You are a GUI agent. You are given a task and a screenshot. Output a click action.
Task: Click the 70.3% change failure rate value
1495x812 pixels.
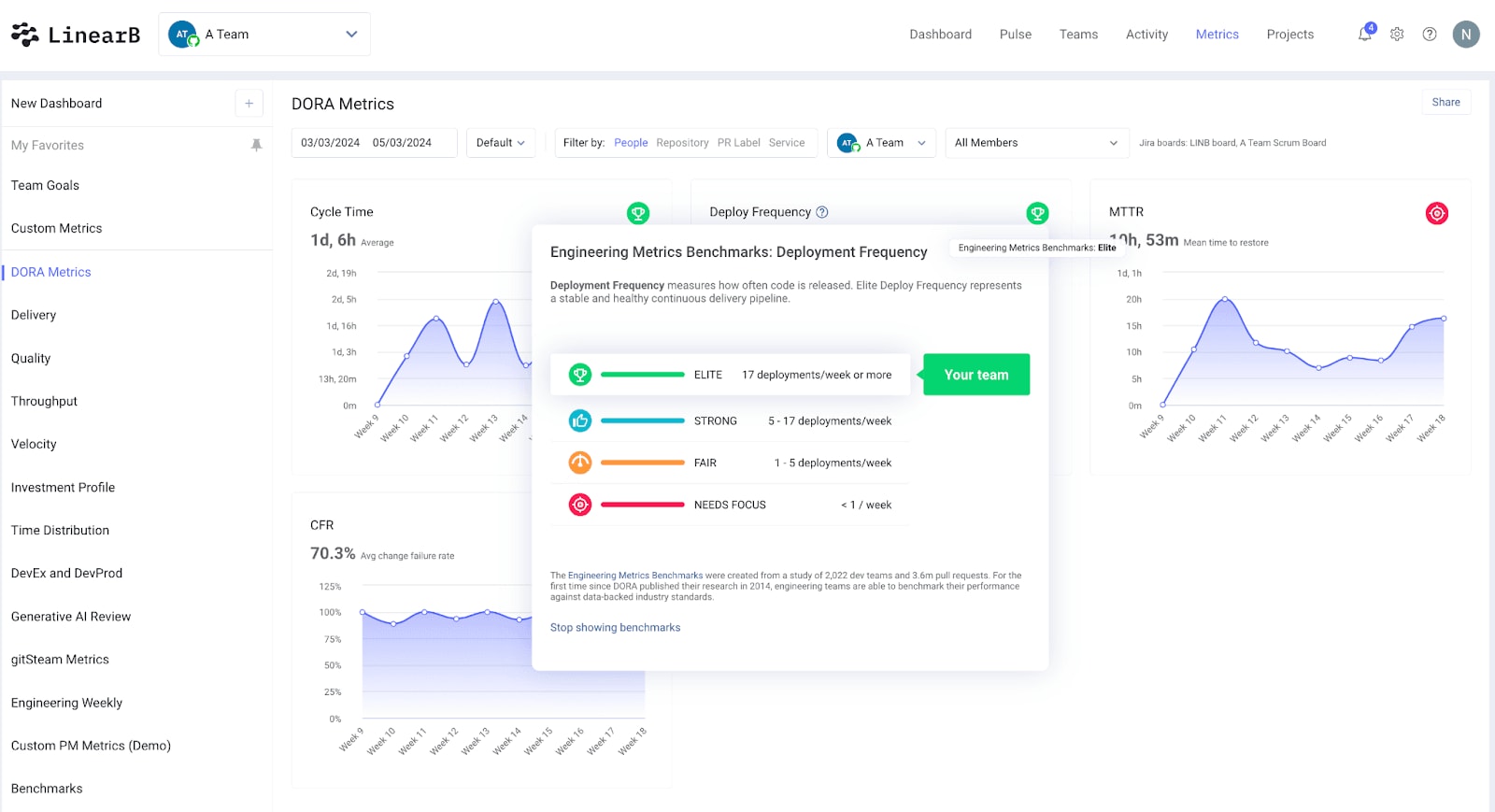coord(333,553)
